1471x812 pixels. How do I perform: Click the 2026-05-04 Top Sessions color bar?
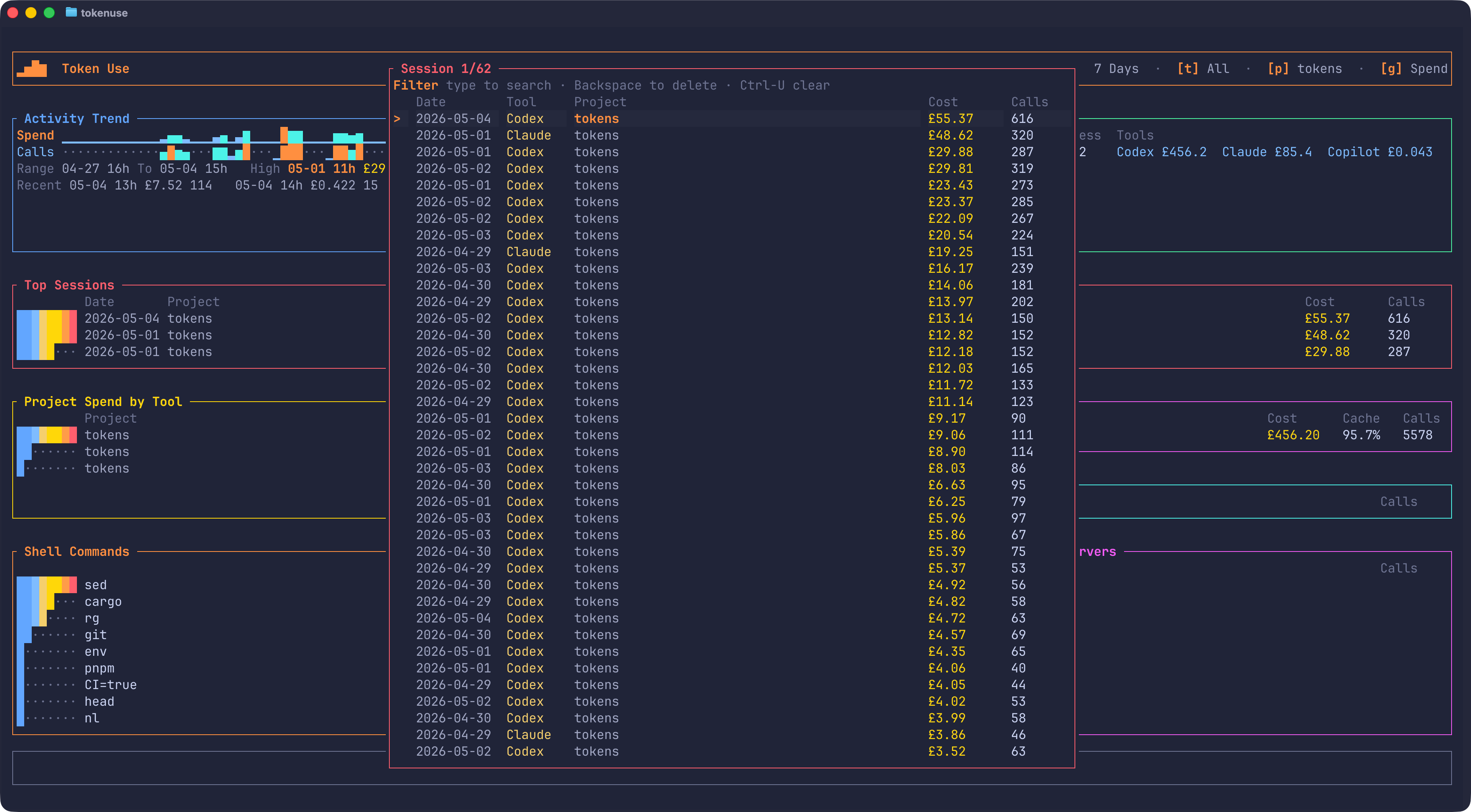point(47,318)
